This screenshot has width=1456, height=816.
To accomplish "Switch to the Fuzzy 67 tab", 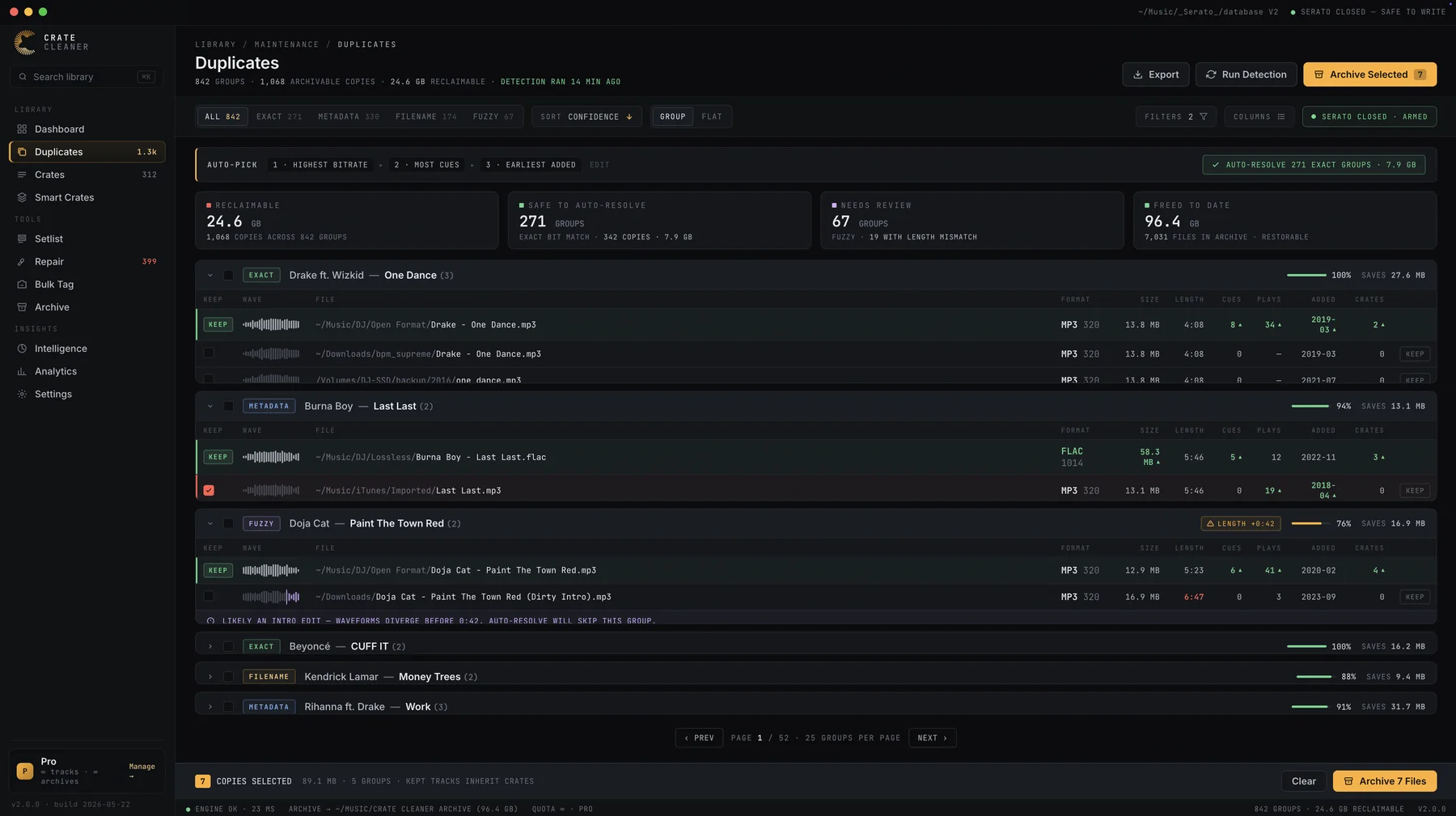I will pos(493,116).
